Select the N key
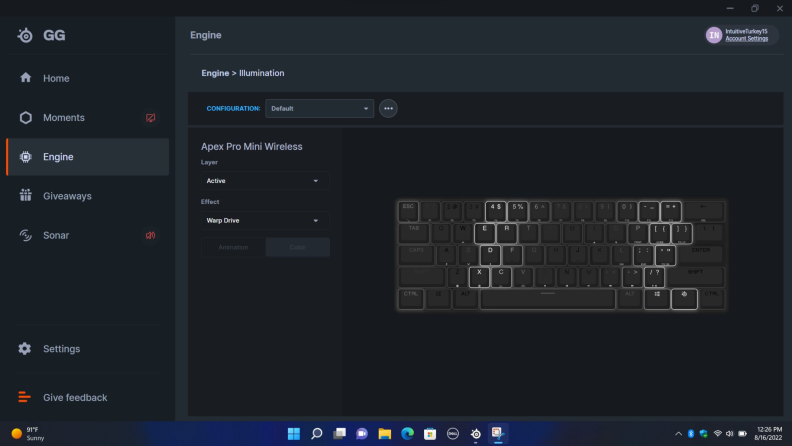The height and width of the screenshot is (446, 792). click(567, 277)
